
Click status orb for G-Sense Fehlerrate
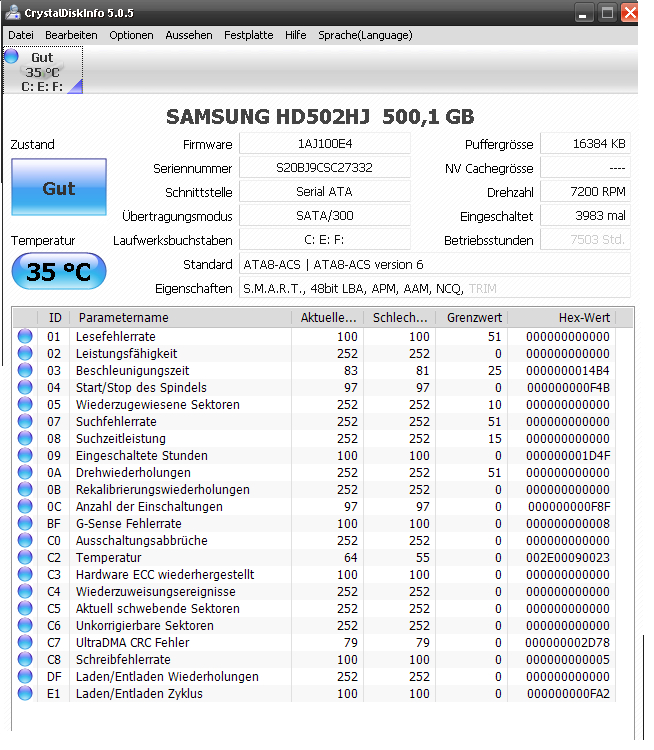point(25,523)
